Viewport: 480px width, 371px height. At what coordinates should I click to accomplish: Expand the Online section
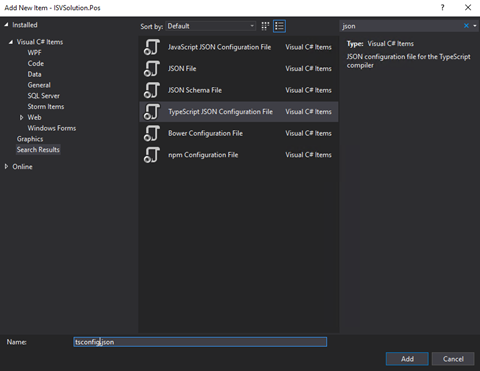(6, 166)
